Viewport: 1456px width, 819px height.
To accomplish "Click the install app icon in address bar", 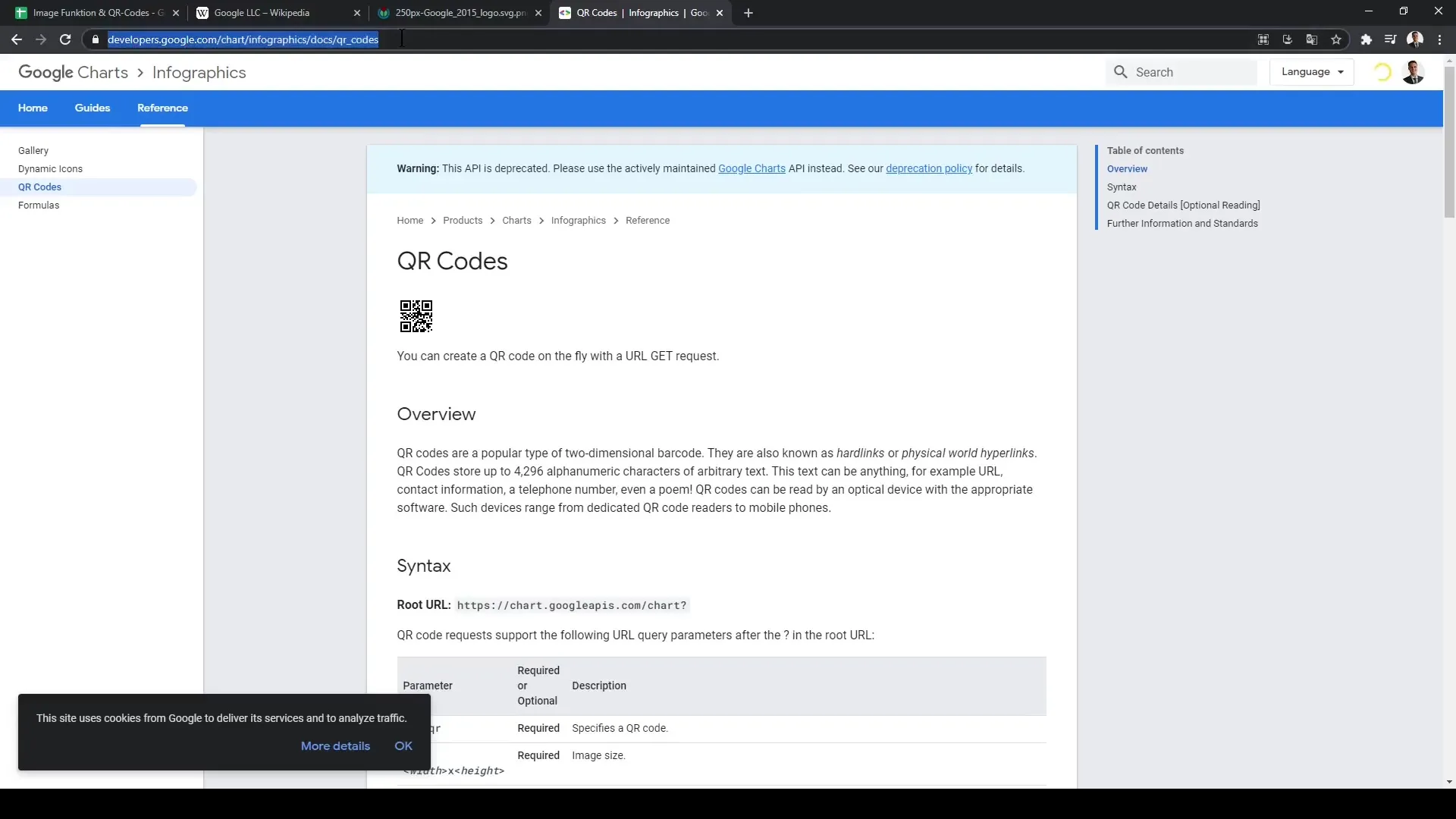I will (1288, 39).
